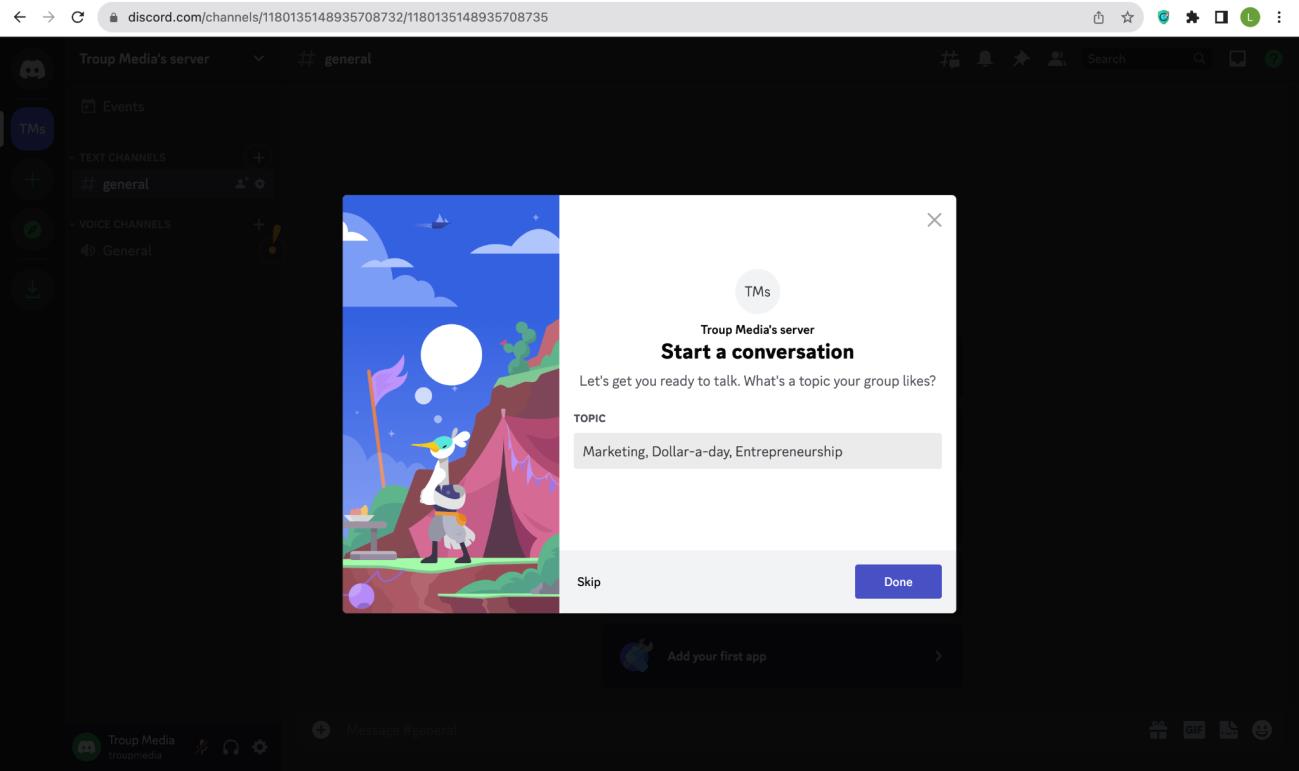The width and height of the screenshot is (1299, 771).
Task: Skip the conversation topic setup
Action: click(x=589, y=582)
